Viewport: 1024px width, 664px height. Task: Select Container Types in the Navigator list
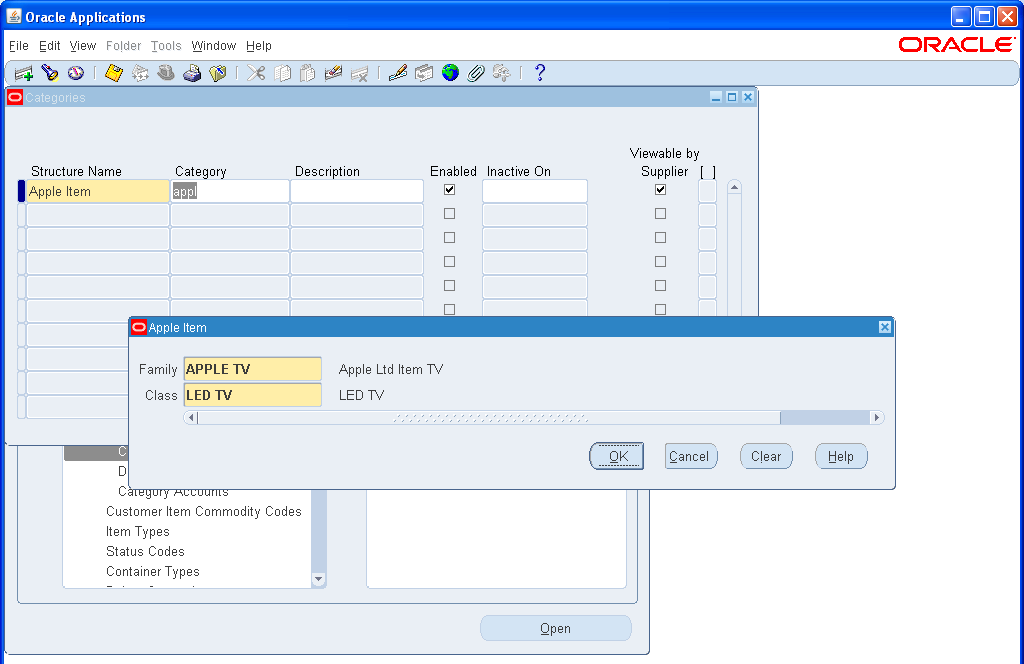point(153,571)
